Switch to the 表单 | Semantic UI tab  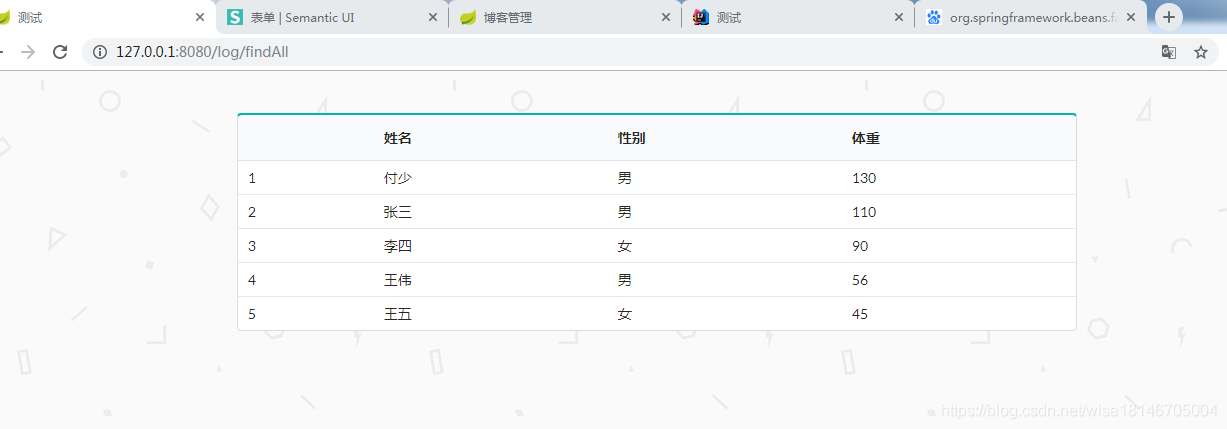click(x=330, y=18)
